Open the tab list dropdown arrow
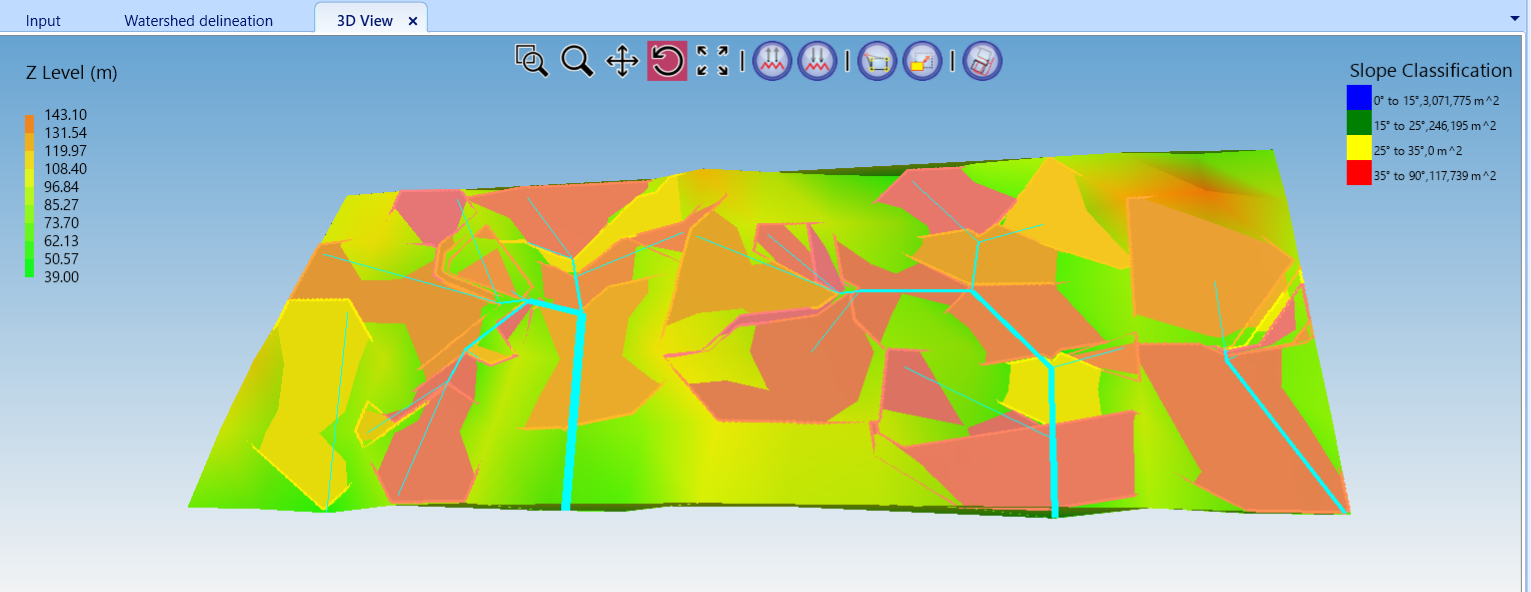The width and height of the screenshot is (1531, 592). pyautogui.click(x=1516, y=19)
